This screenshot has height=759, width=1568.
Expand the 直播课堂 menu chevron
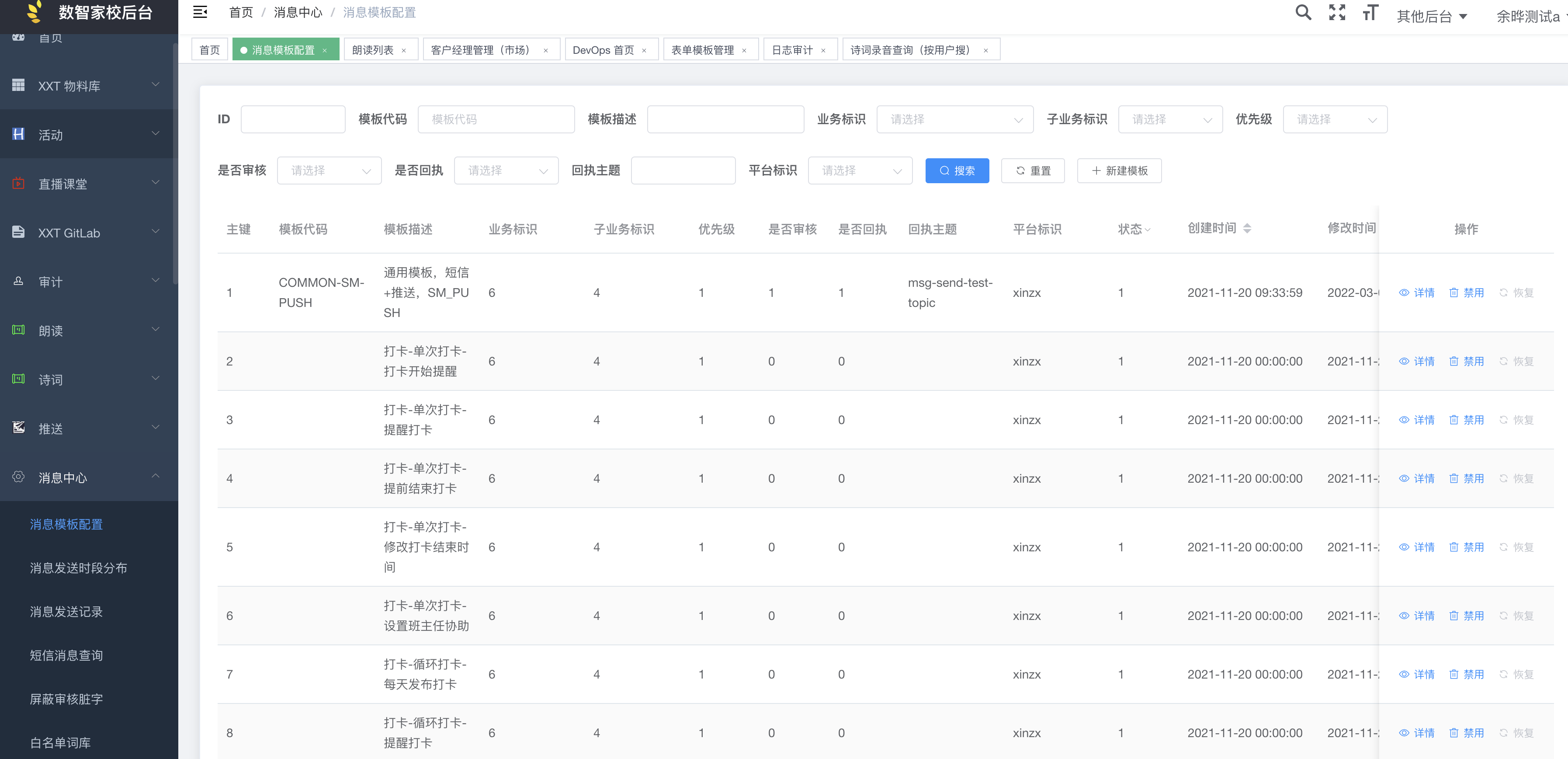tap(155, 183)
